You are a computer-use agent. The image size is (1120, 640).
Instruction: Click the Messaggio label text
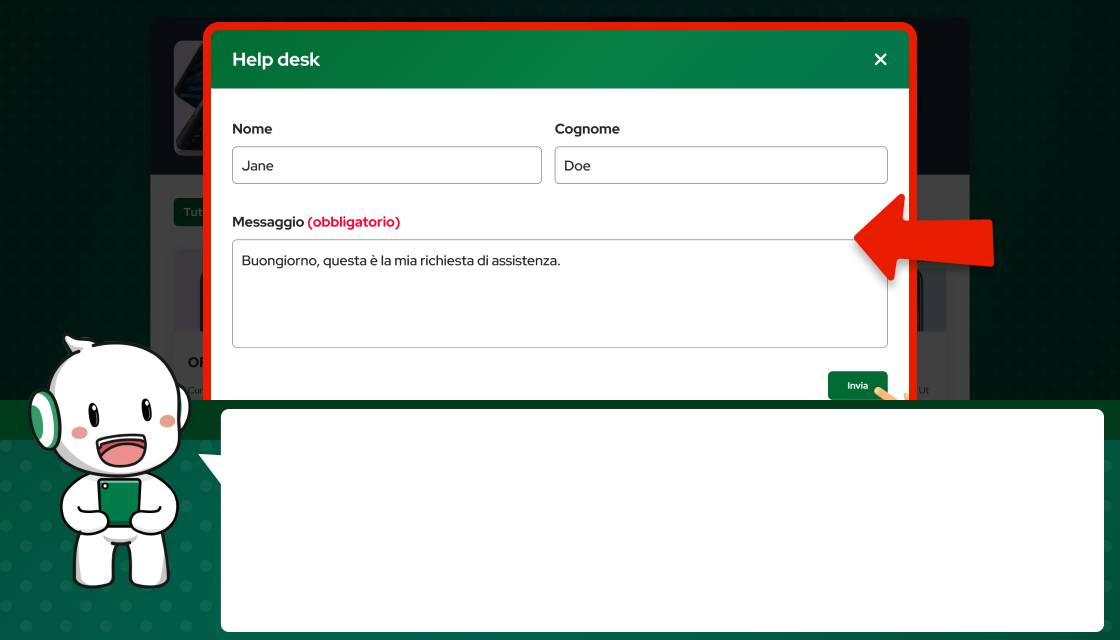pos(267,222)
